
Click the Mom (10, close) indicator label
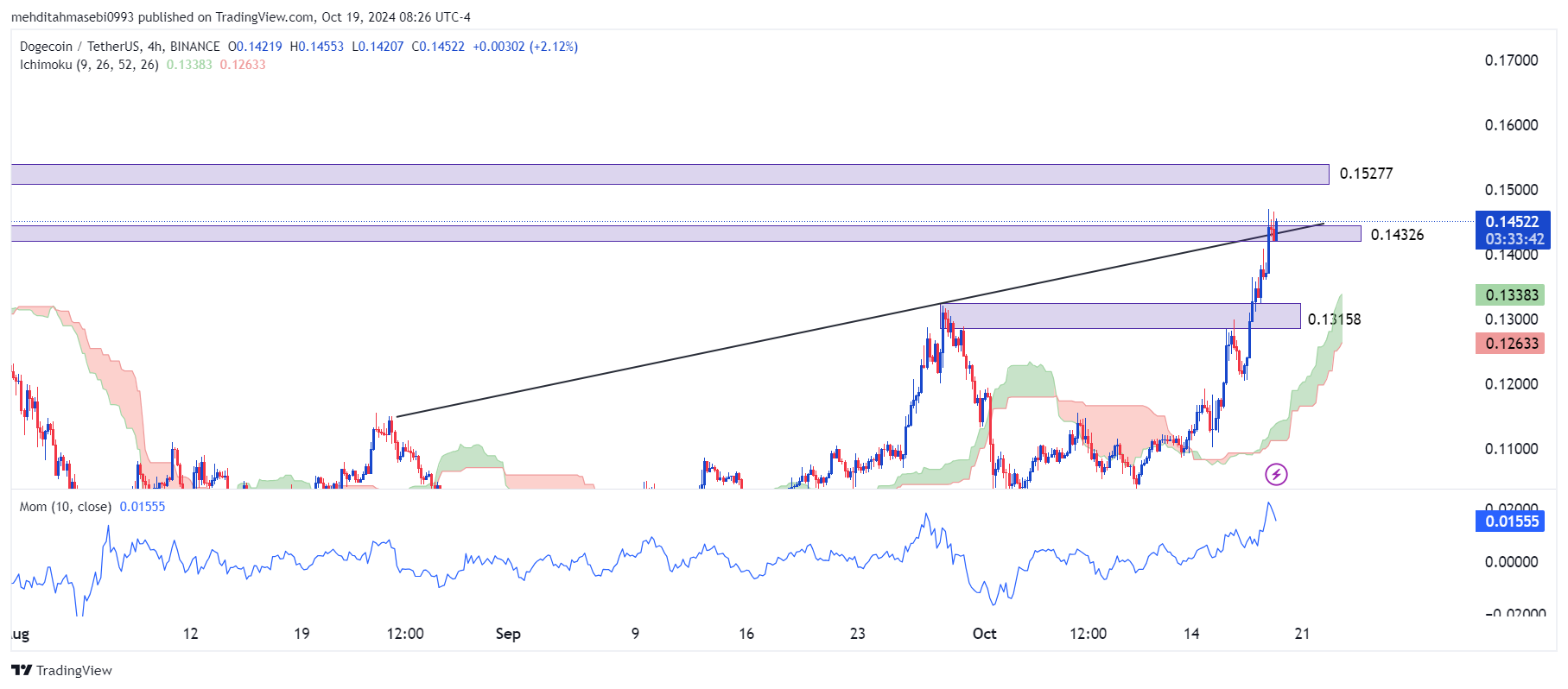pyautogui.click(x=66, y=507)
